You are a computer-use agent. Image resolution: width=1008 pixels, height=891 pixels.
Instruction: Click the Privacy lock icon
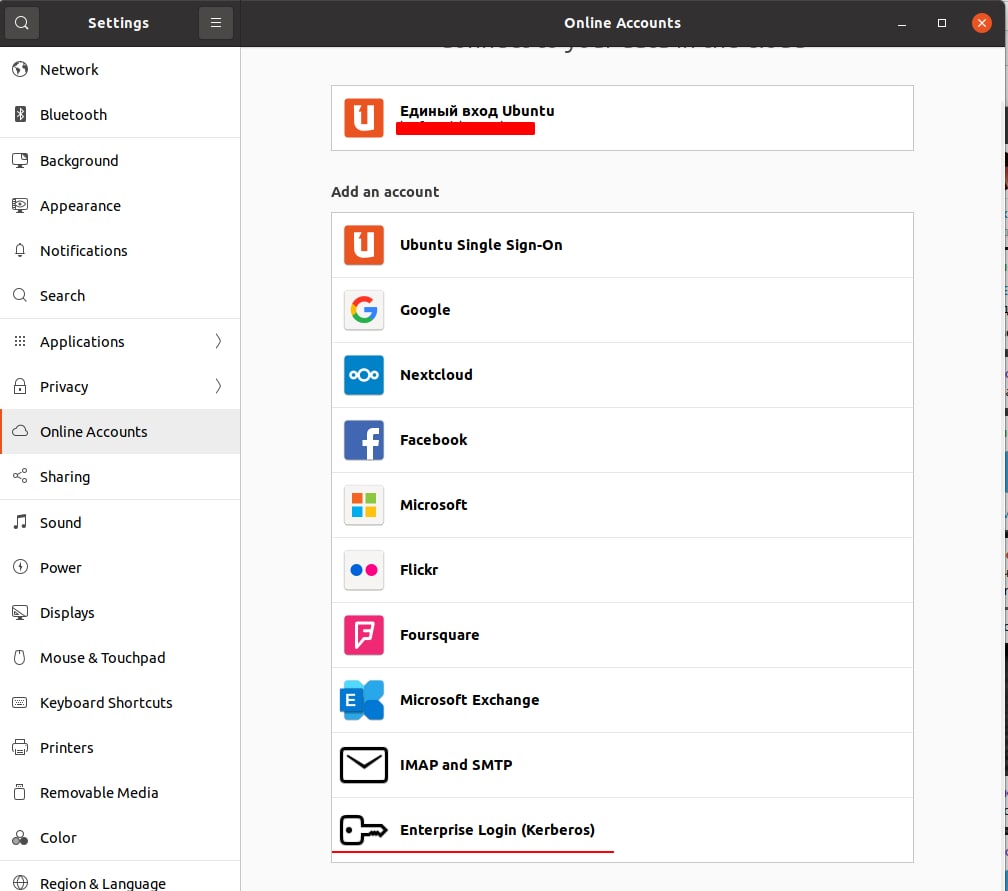click(20, 386)
